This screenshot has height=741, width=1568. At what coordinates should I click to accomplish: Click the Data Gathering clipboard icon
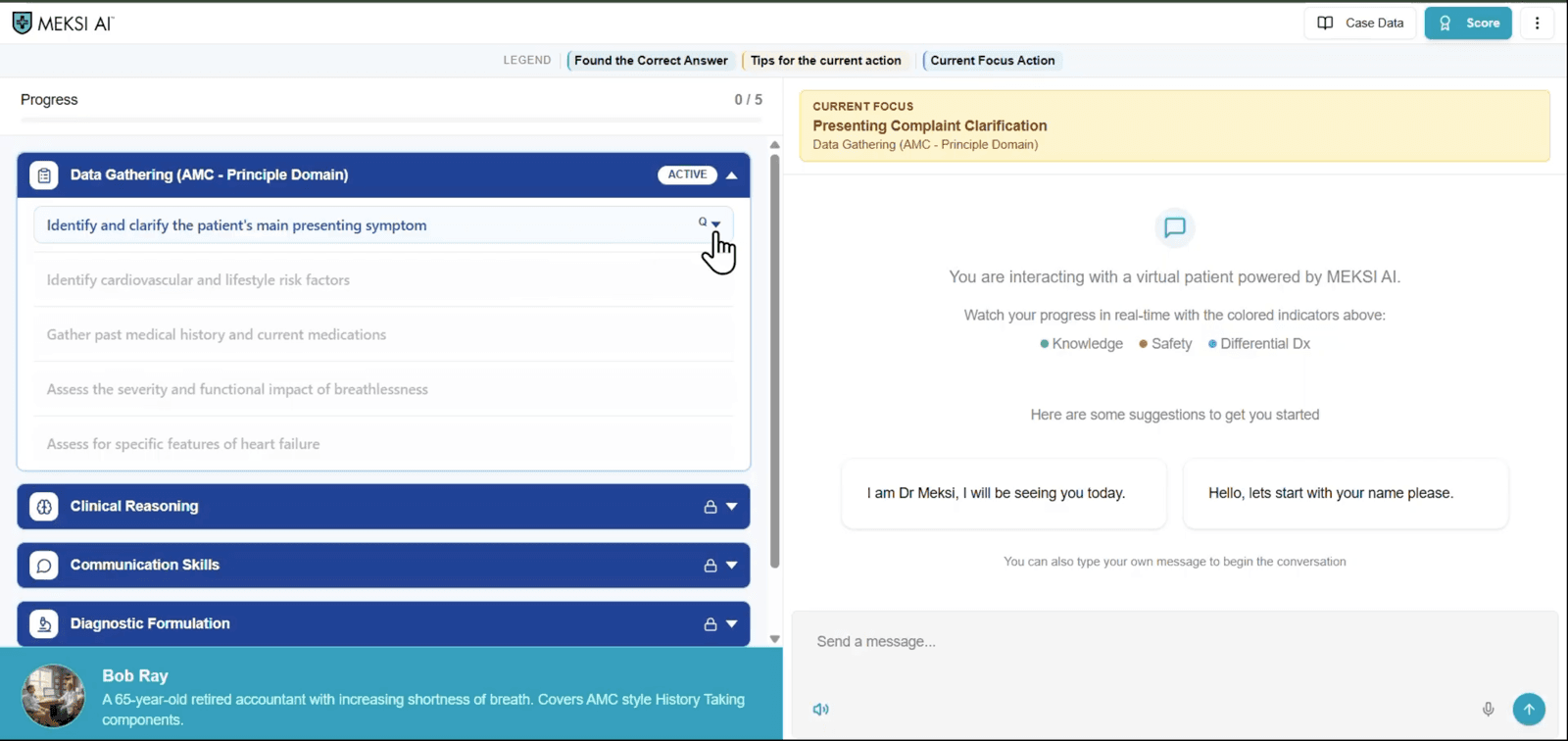point(44,175)
